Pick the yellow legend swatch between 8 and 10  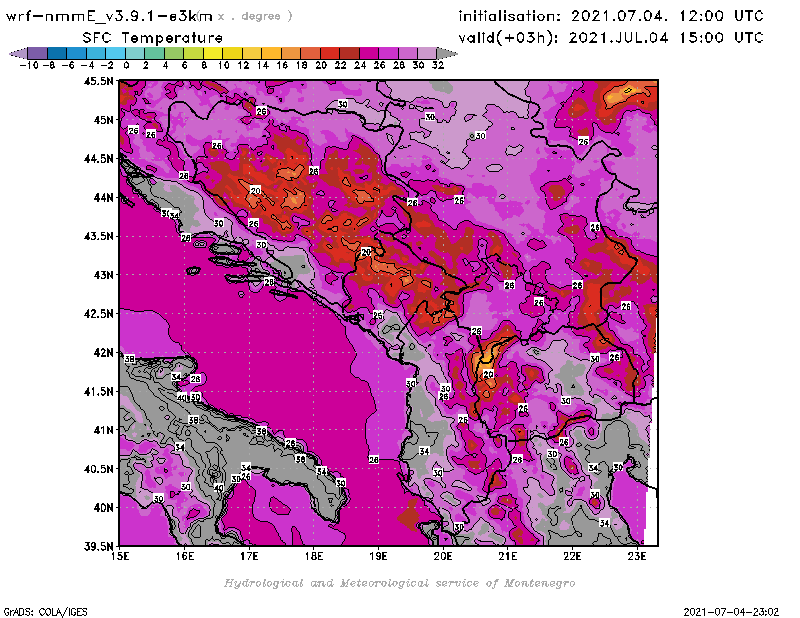click(213, 53)
